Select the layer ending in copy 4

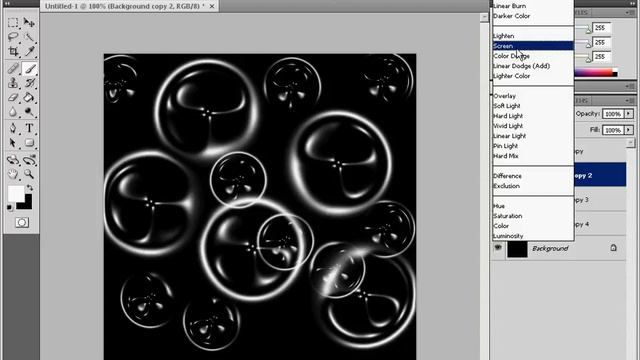pos(600,224)
